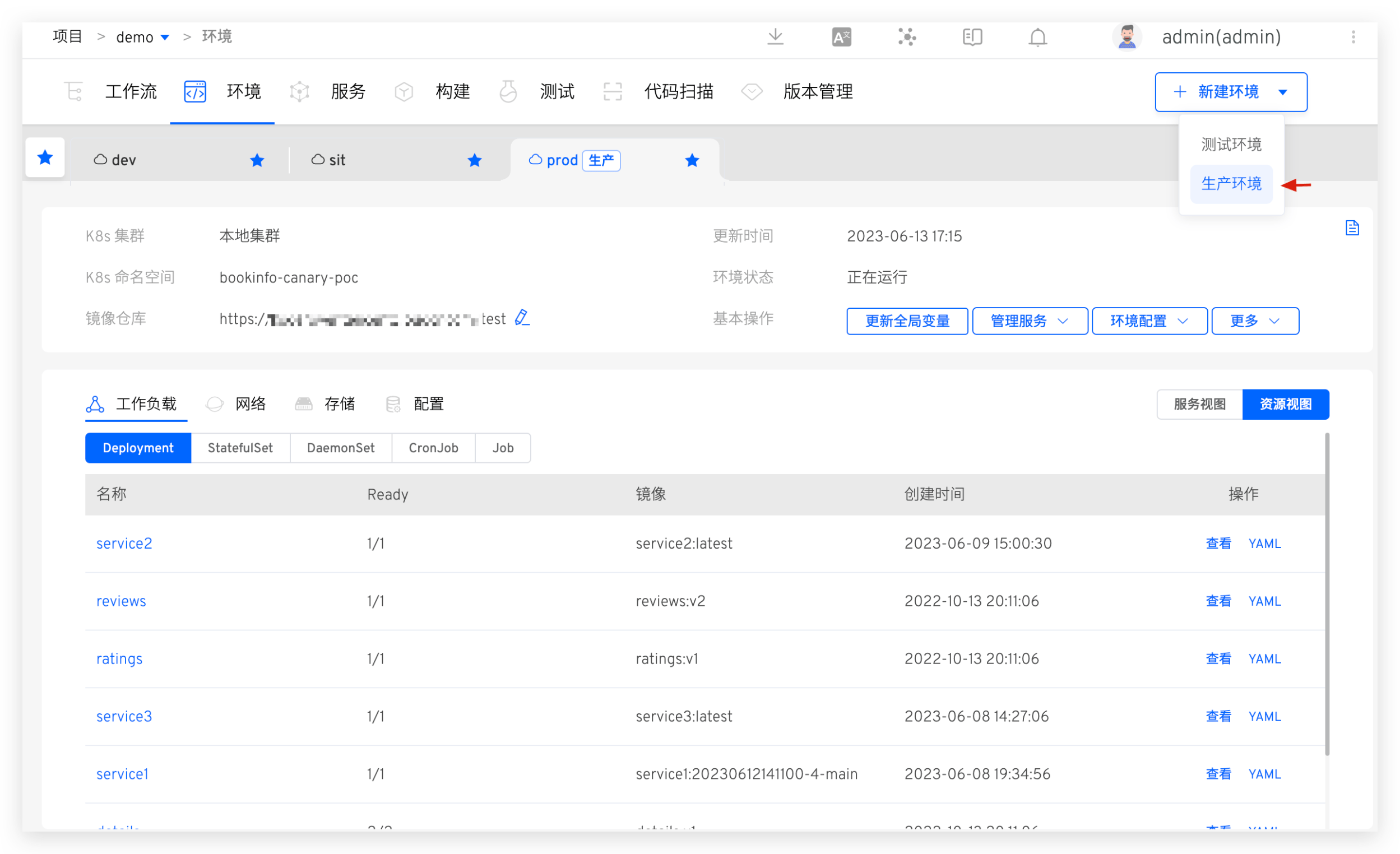1400x854 pixels.
Task: Open the reviews deployment link
Action: point(121,601)
